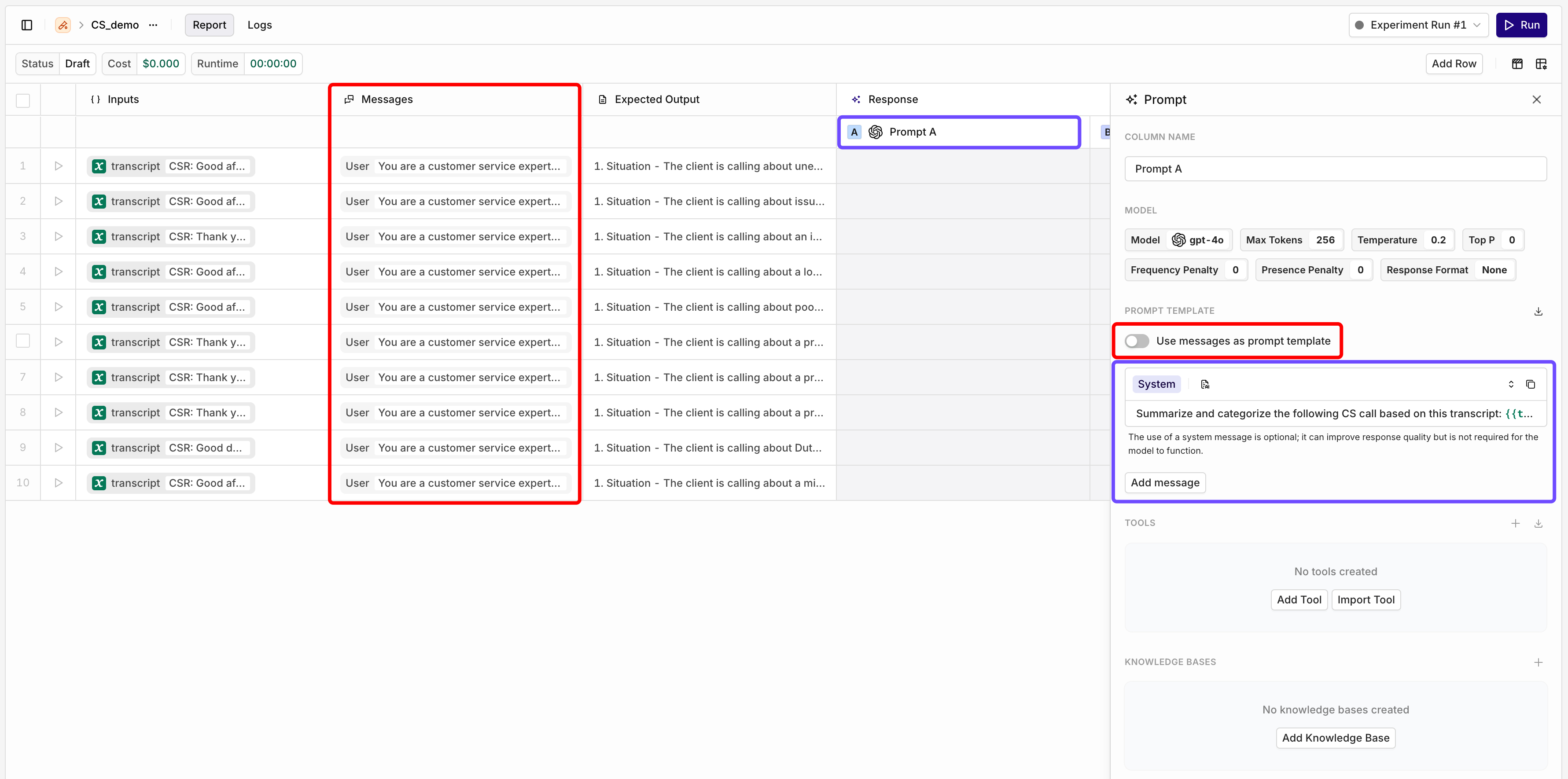
Task: Check the select-all header checkbox
Action: coord(22,100)
